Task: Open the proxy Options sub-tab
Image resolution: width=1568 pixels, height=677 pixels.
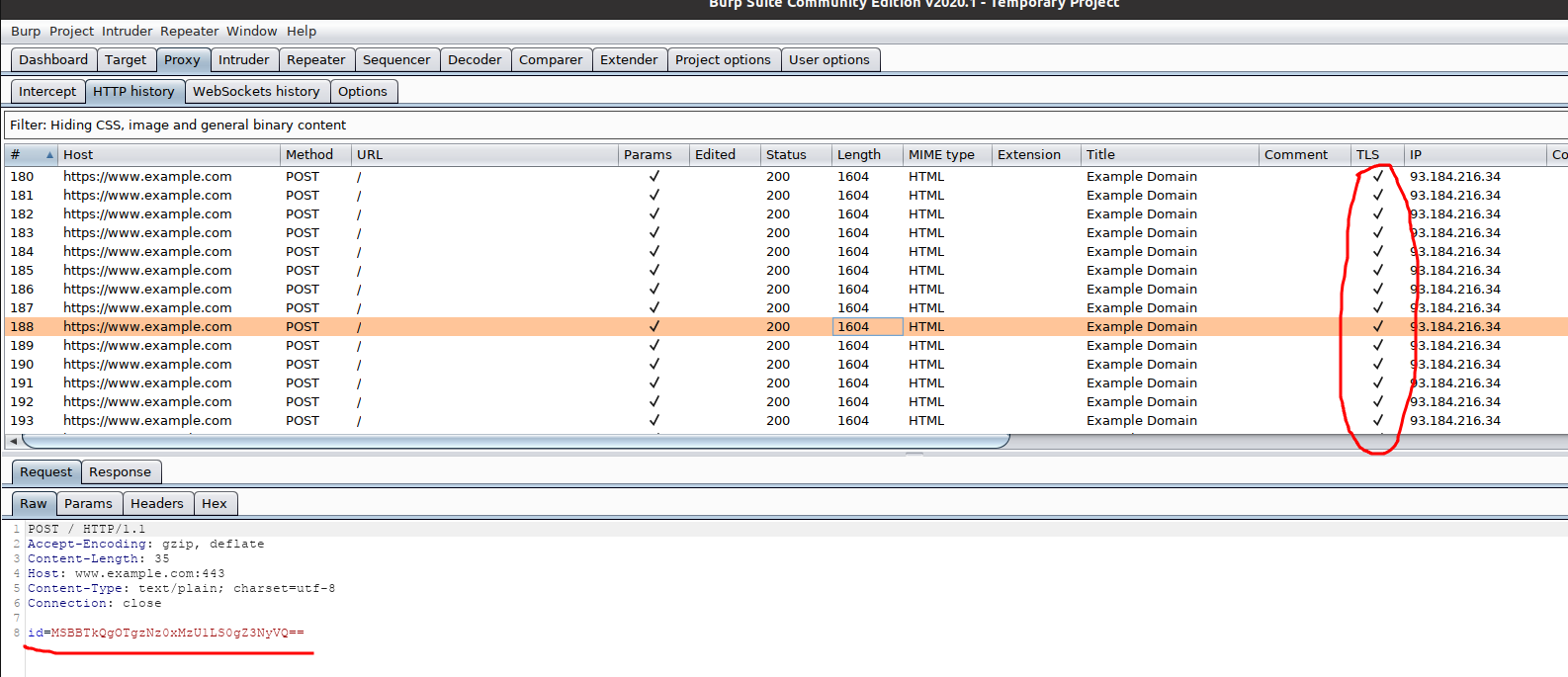Action: coord(363,92)
